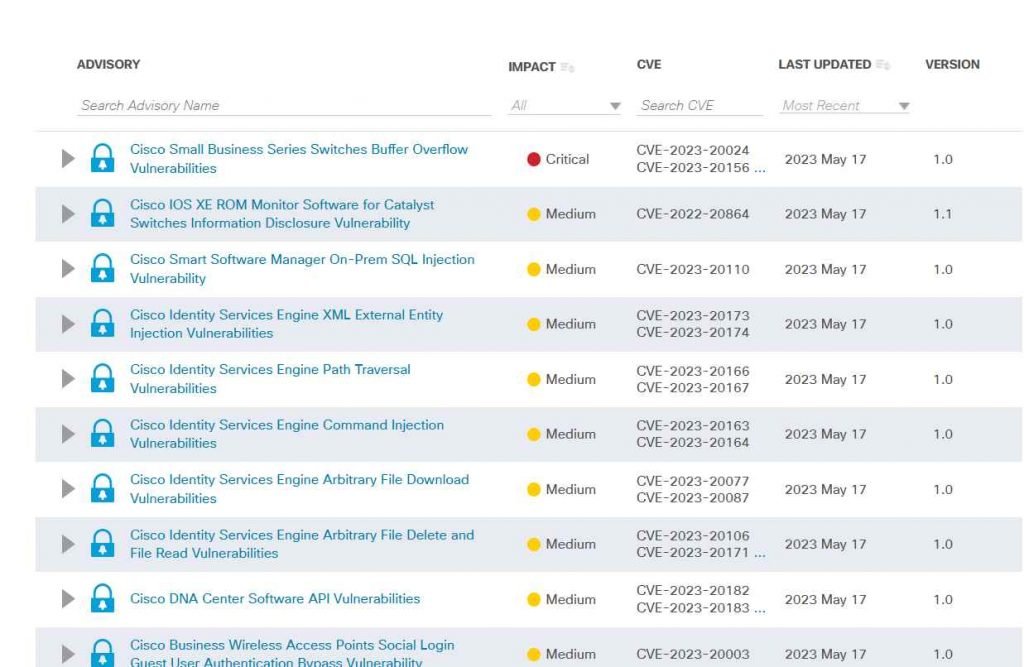
Task: Click the sort icon next to LAST UPDATED header
Action: (x=883, y=65)
